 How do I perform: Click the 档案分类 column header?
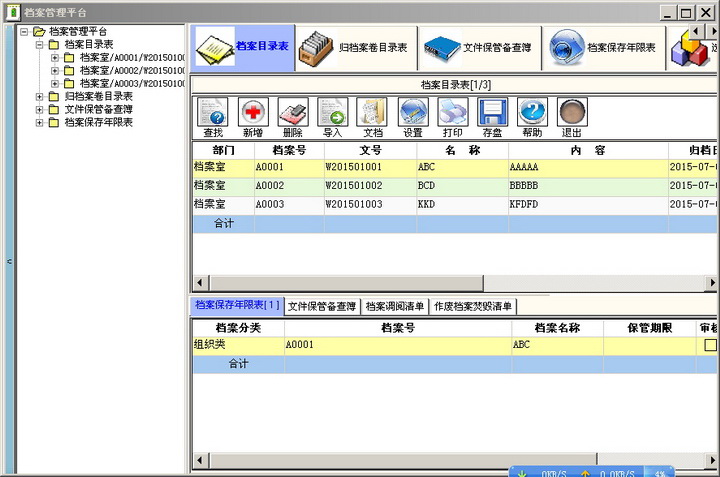tap(238, 328)
